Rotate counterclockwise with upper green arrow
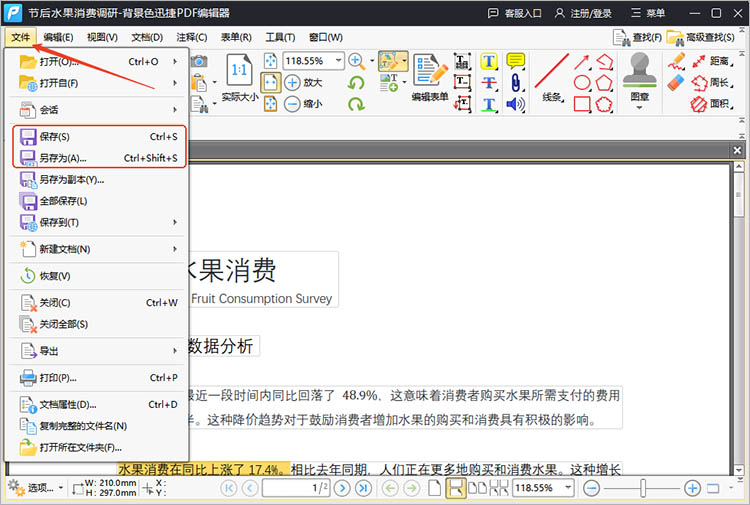 pyautogui.click(x=356, y=82)
